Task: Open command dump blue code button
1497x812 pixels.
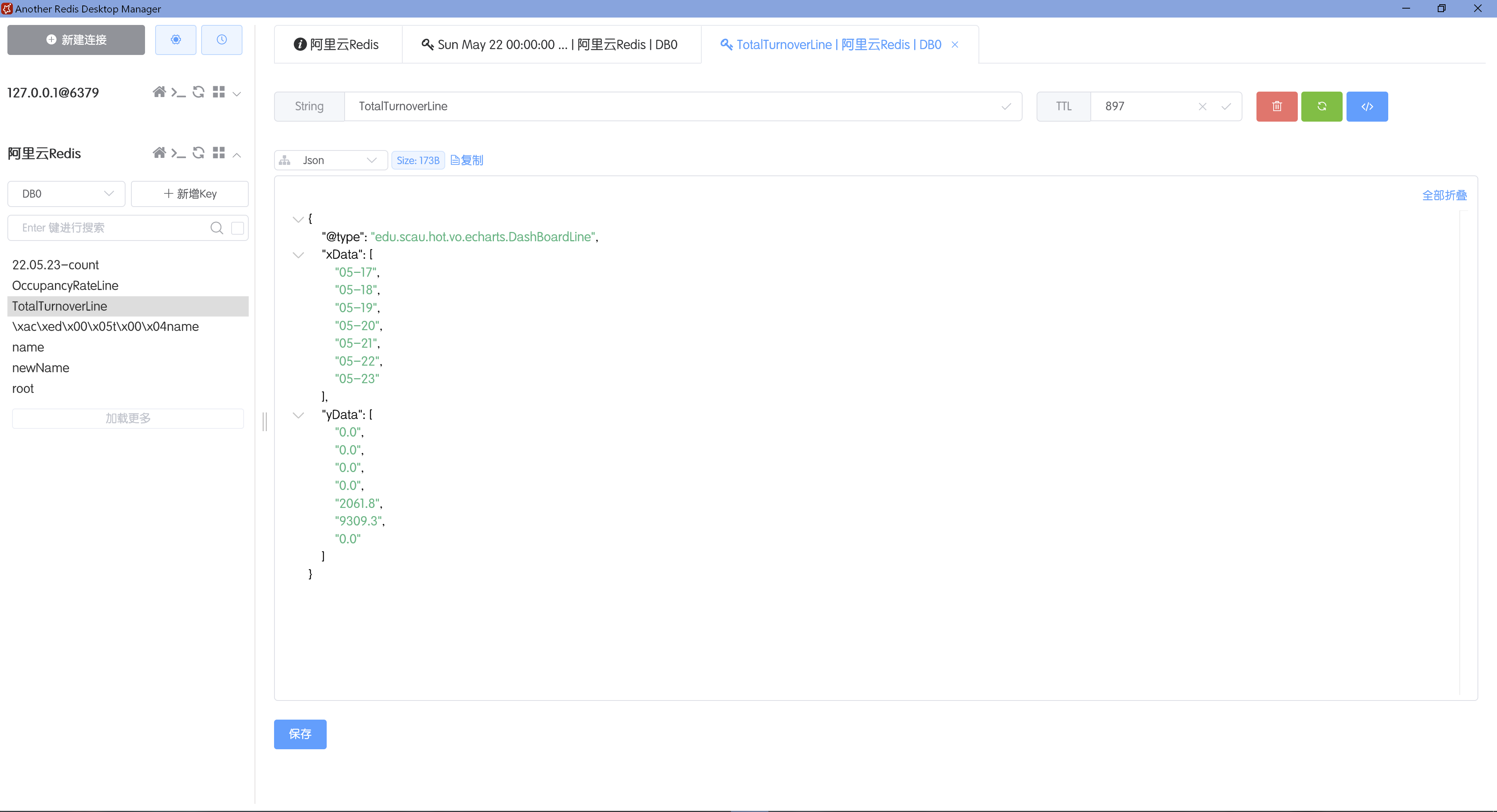Action: 1367,106
